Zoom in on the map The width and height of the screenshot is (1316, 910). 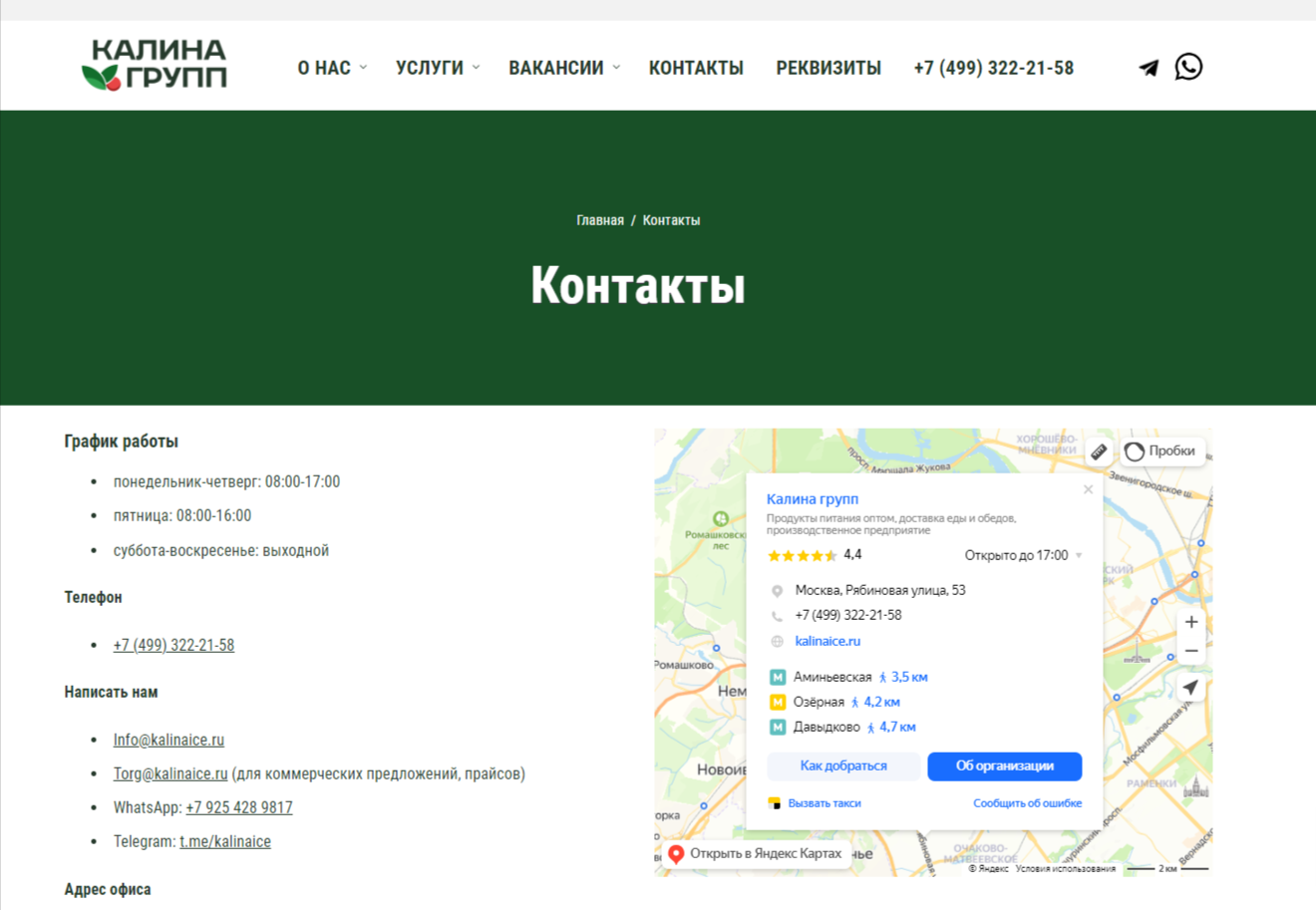coord(1190,622)
